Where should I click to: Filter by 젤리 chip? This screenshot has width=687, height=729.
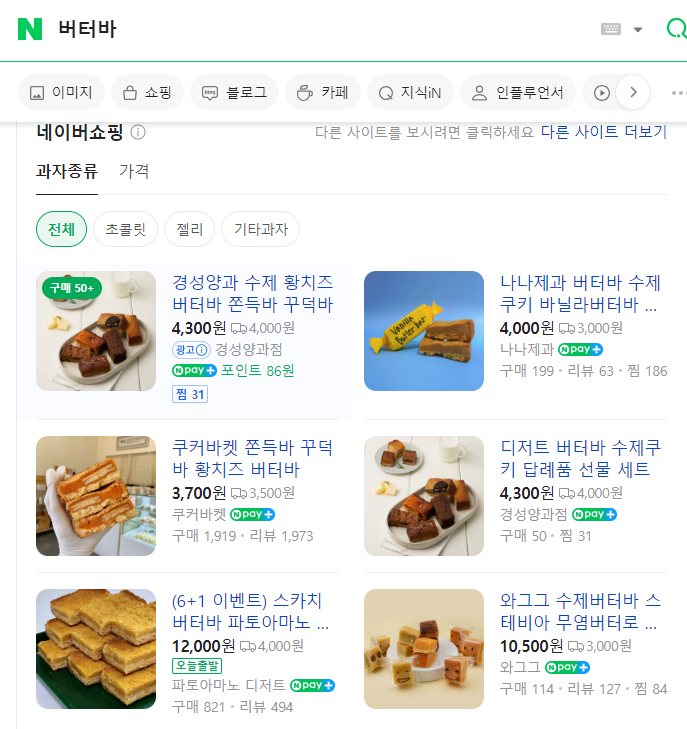click(x=189, y=229)
